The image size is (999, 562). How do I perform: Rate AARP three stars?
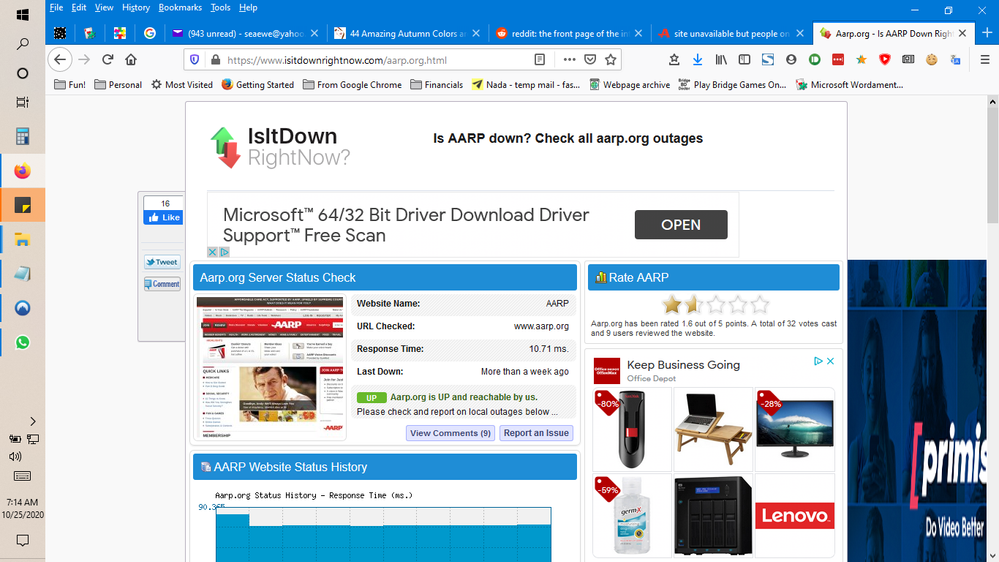pos(715,305)
